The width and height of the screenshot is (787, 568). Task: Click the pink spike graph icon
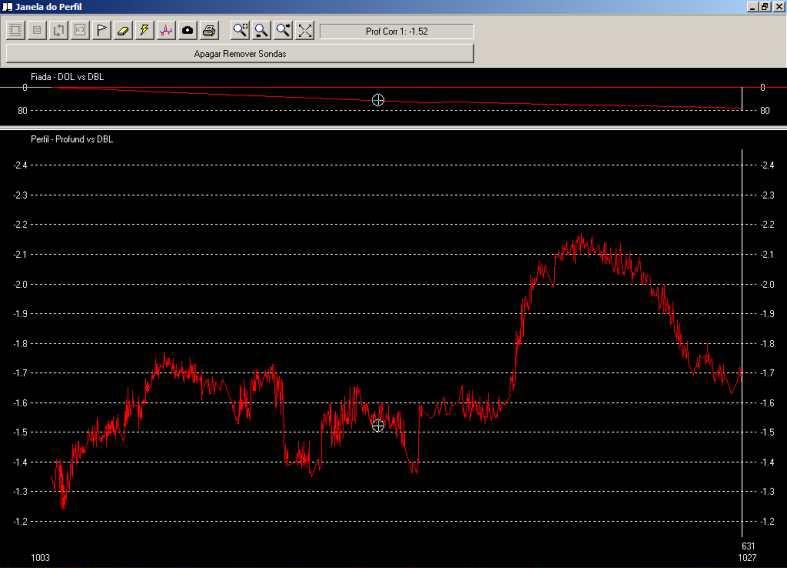click(166, 31)
